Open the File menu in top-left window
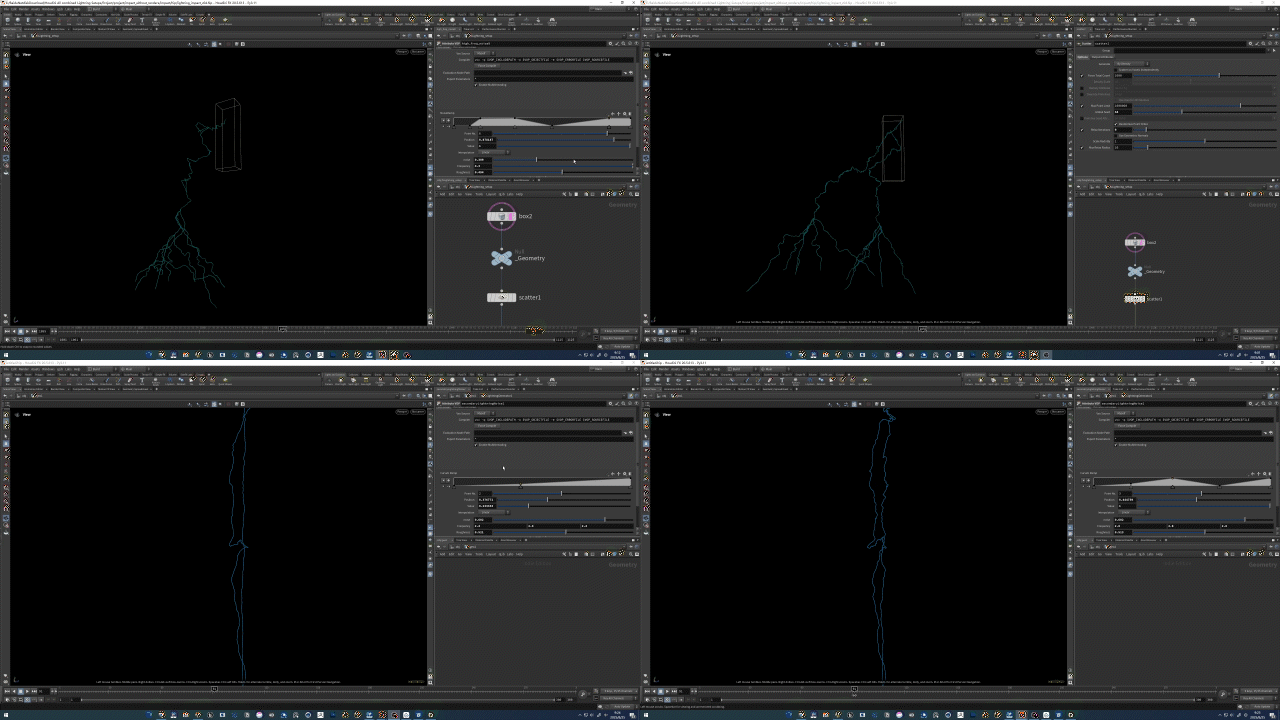 pos(6,9)
